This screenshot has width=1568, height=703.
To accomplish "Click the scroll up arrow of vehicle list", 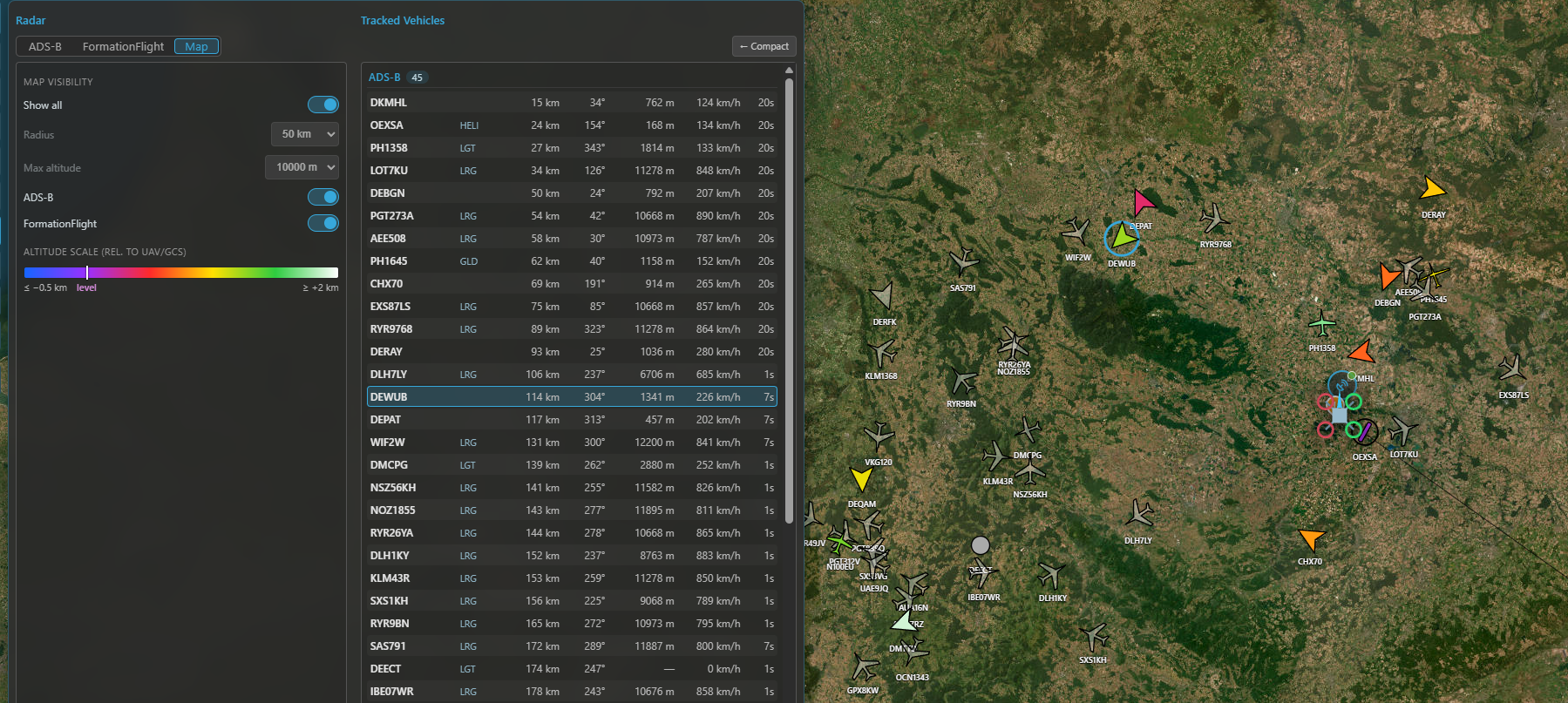I will [x=789, y=70].
